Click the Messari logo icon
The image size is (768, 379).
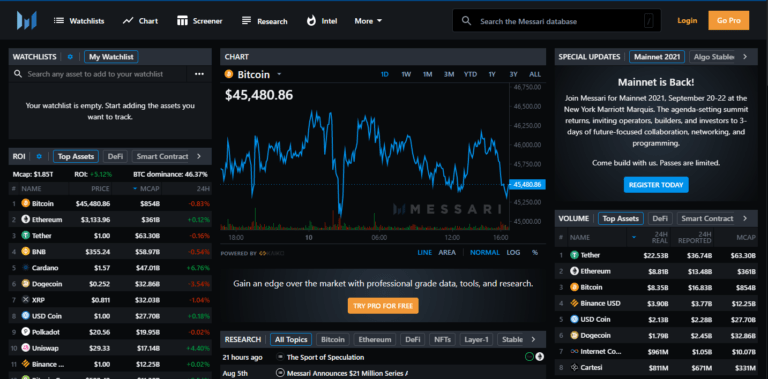[x=26, y=21]
